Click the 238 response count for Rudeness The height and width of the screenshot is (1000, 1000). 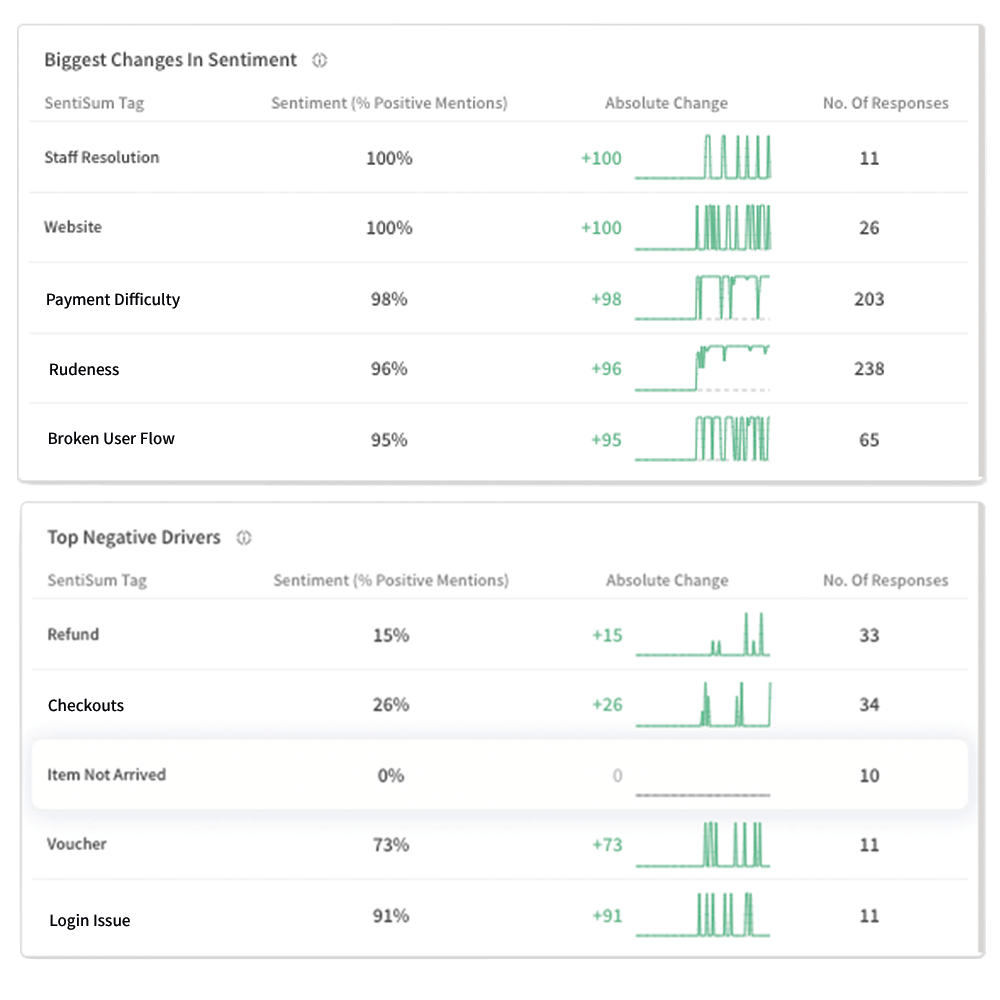tap(869, 368)
